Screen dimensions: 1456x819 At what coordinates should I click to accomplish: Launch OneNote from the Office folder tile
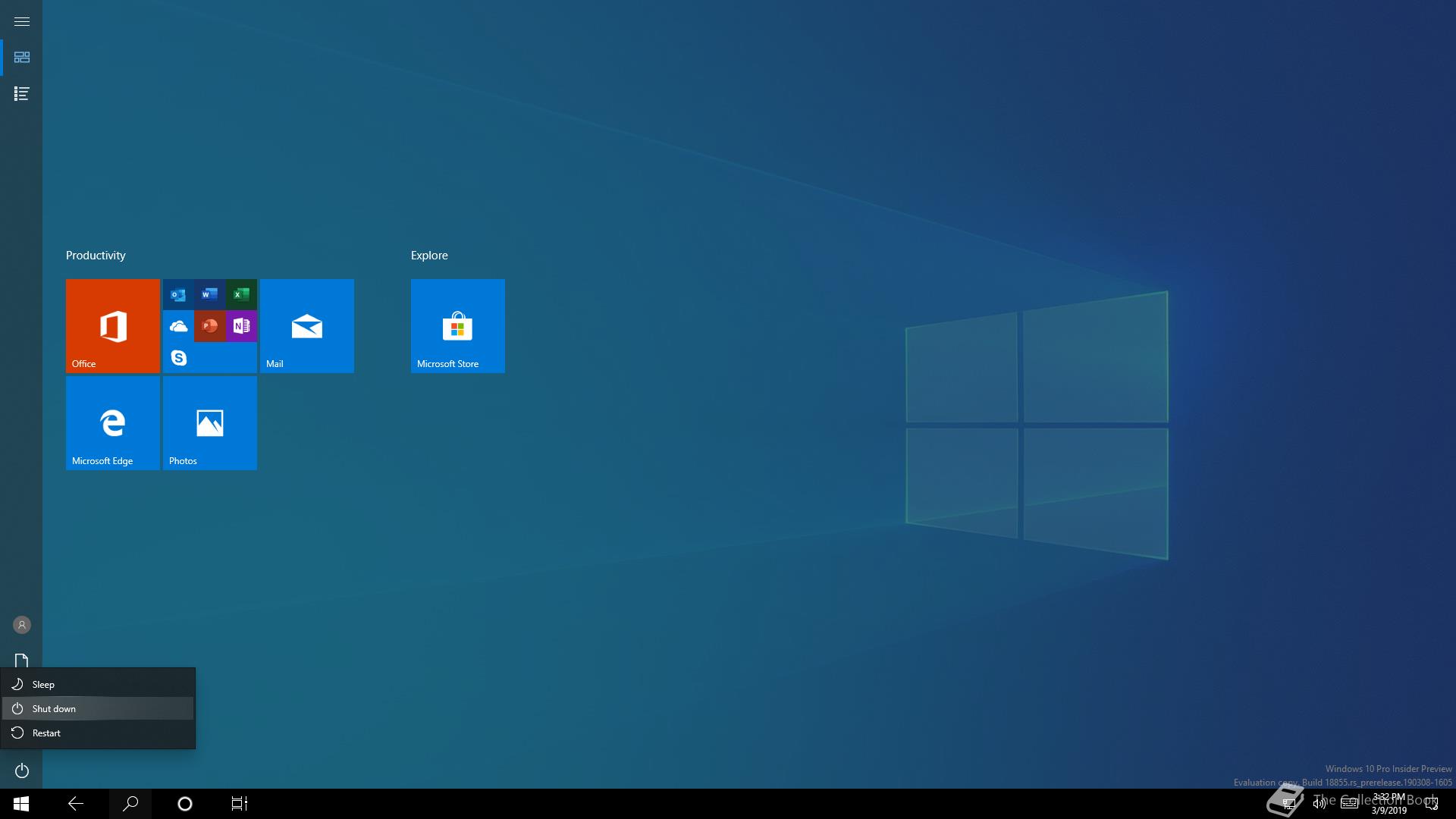[241, 326]
